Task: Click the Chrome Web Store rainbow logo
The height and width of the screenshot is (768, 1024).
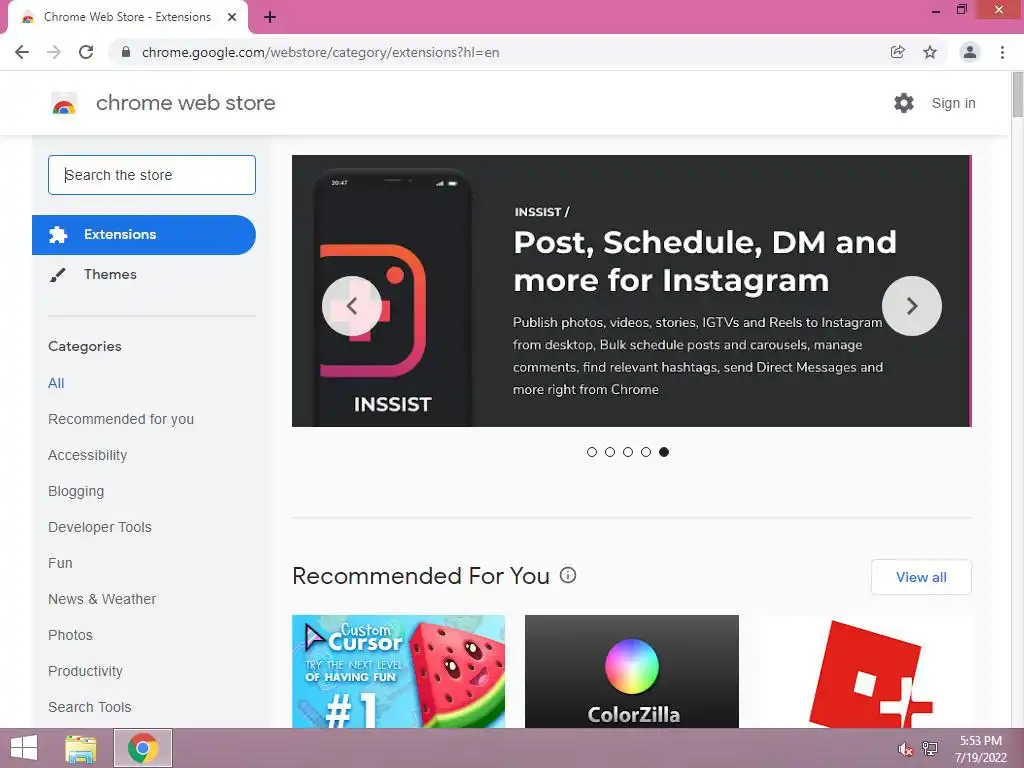Action: [64, 103]
